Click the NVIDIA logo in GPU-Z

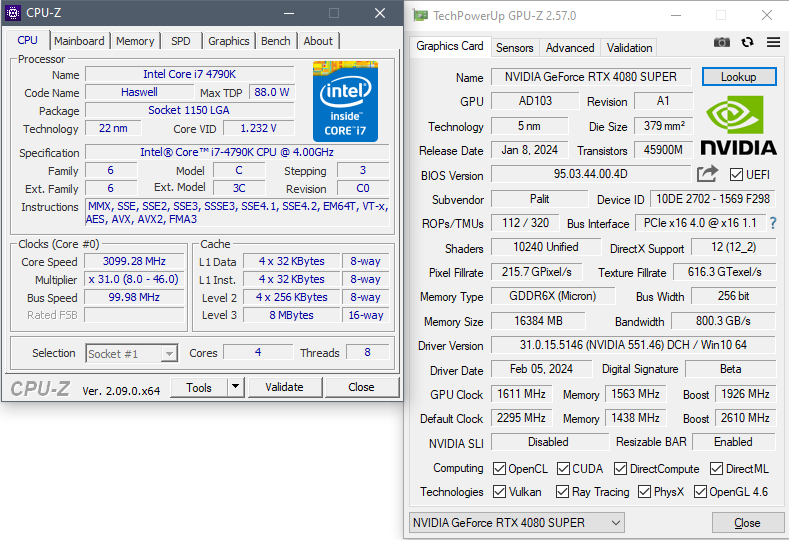tap(738, 126)
